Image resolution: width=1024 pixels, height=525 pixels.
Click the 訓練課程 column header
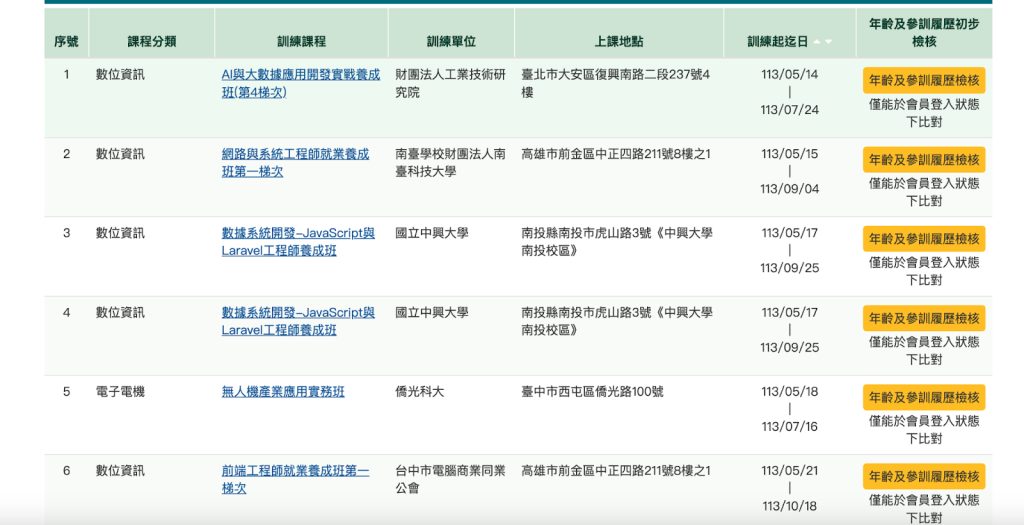pyautogui.click(x=301, y=42)
